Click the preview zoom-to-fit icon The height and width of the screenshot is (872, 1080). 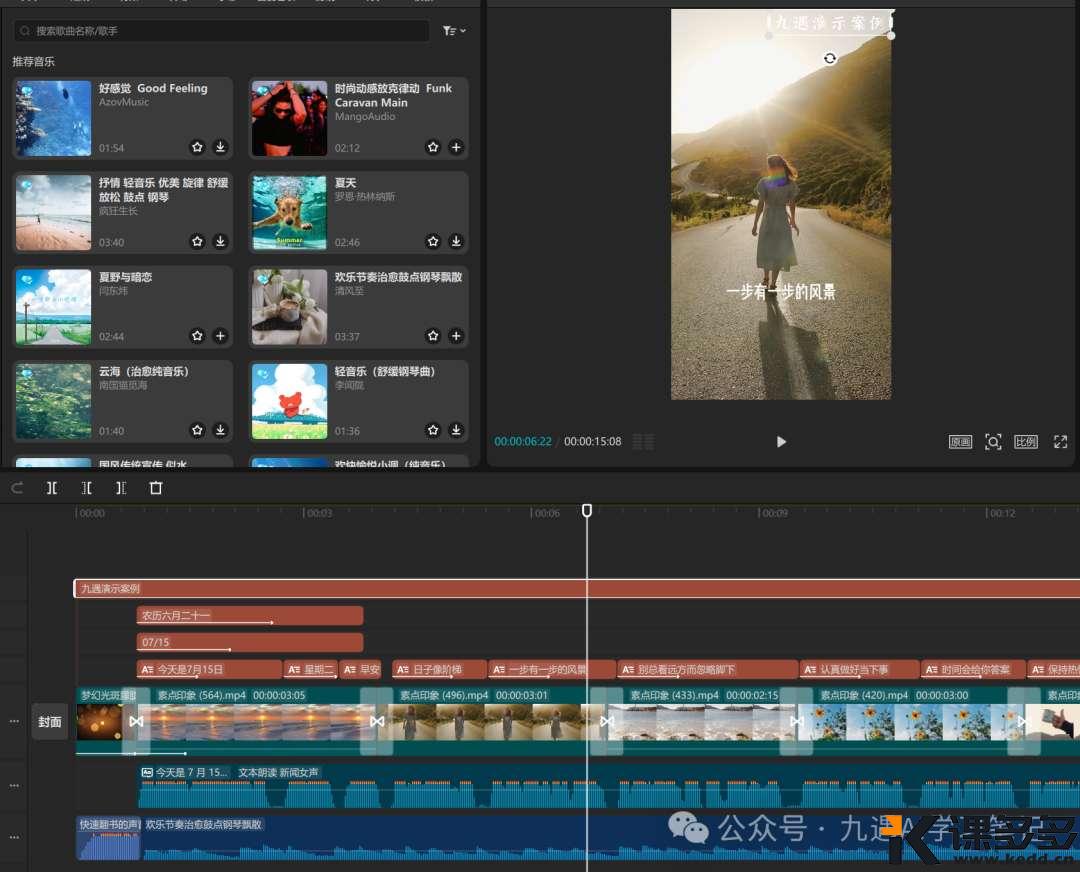coord(993,442)
